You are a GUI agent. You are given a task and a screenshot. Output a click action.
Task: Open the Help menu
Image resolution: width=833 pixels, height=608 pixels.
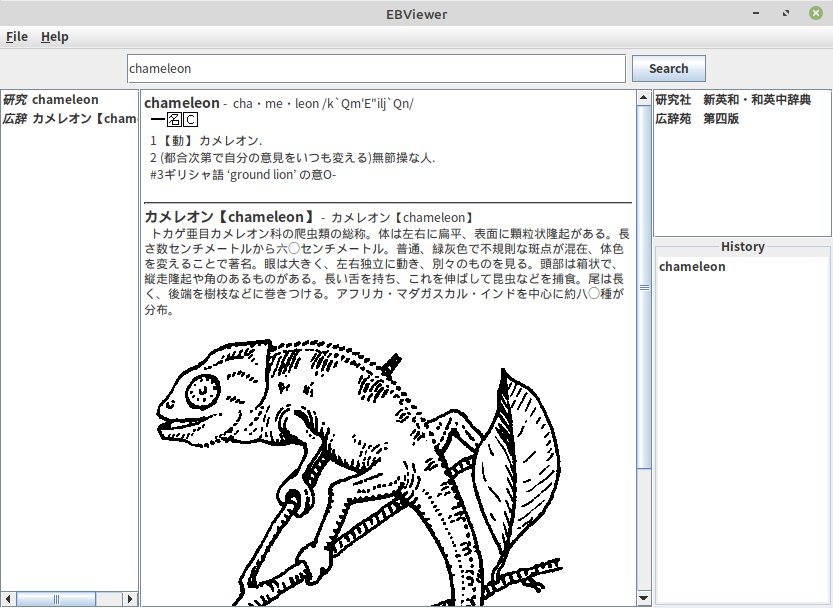55,37
